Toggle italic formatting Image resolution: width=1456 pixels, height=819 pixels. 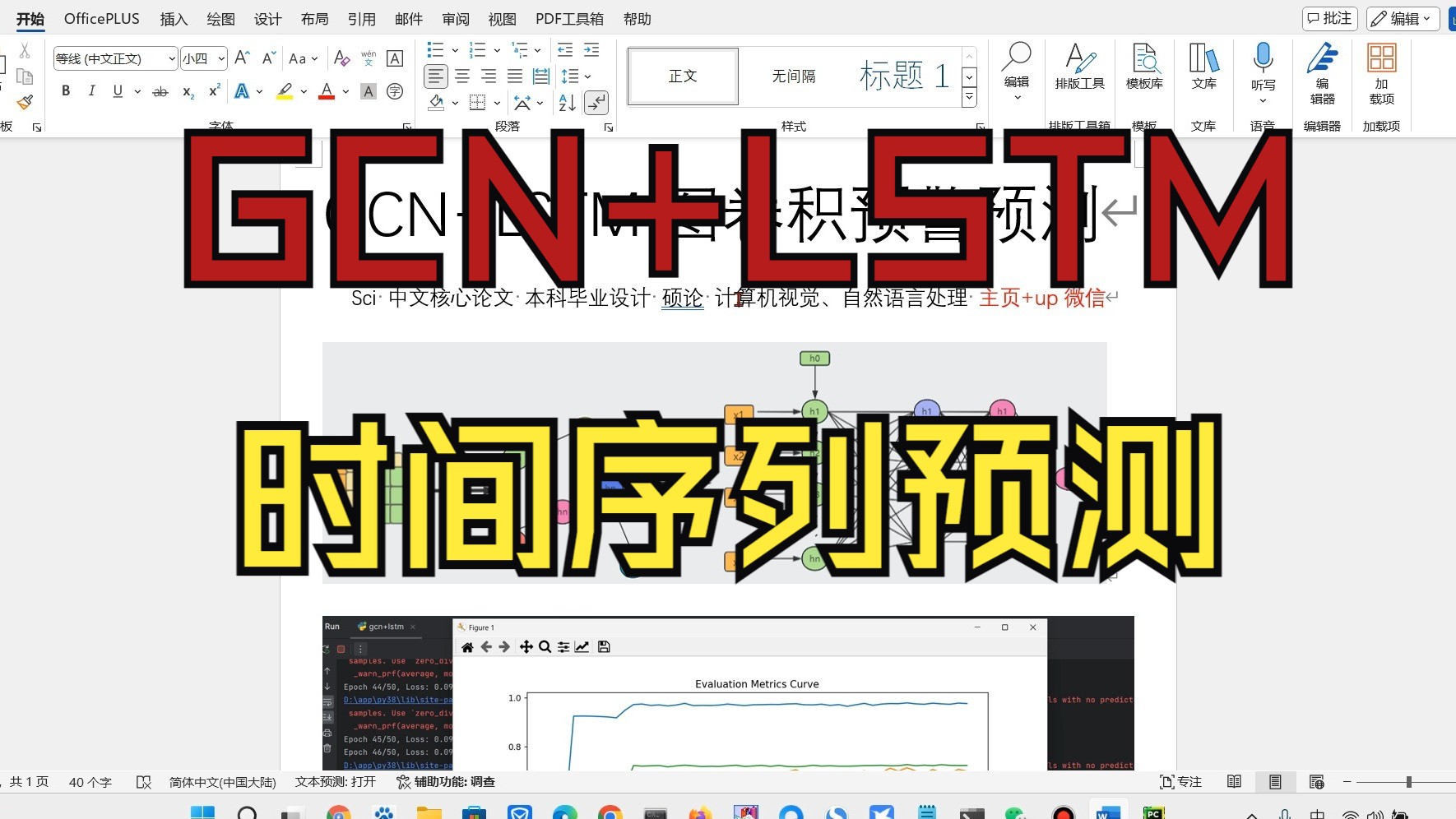click(91, 91)
